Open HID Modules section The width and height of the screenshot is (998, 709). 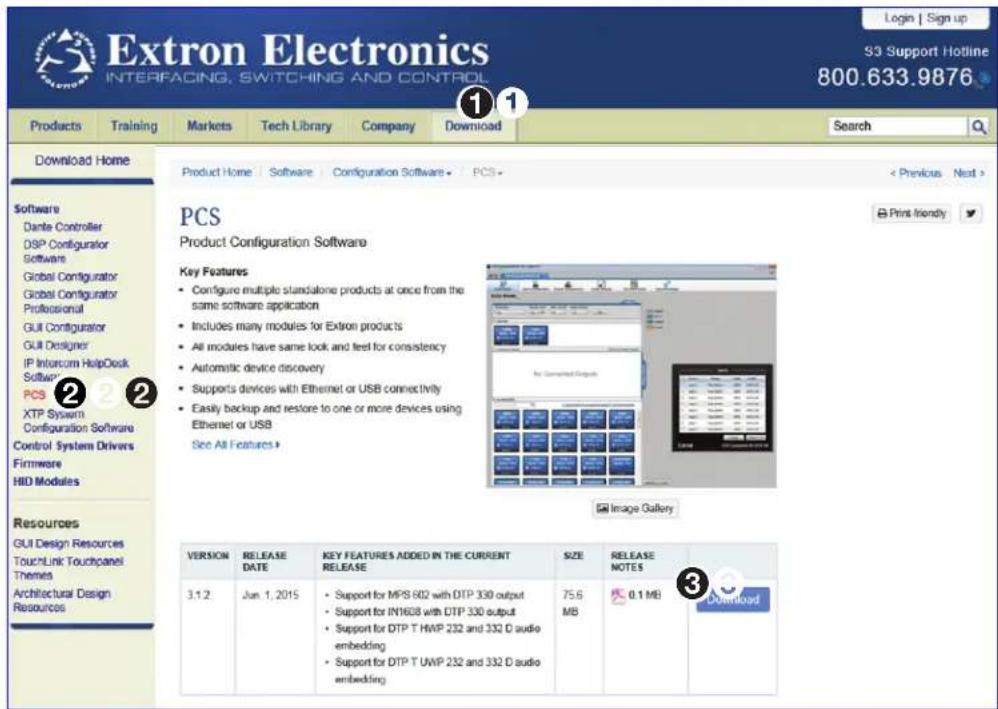(46, 481)
